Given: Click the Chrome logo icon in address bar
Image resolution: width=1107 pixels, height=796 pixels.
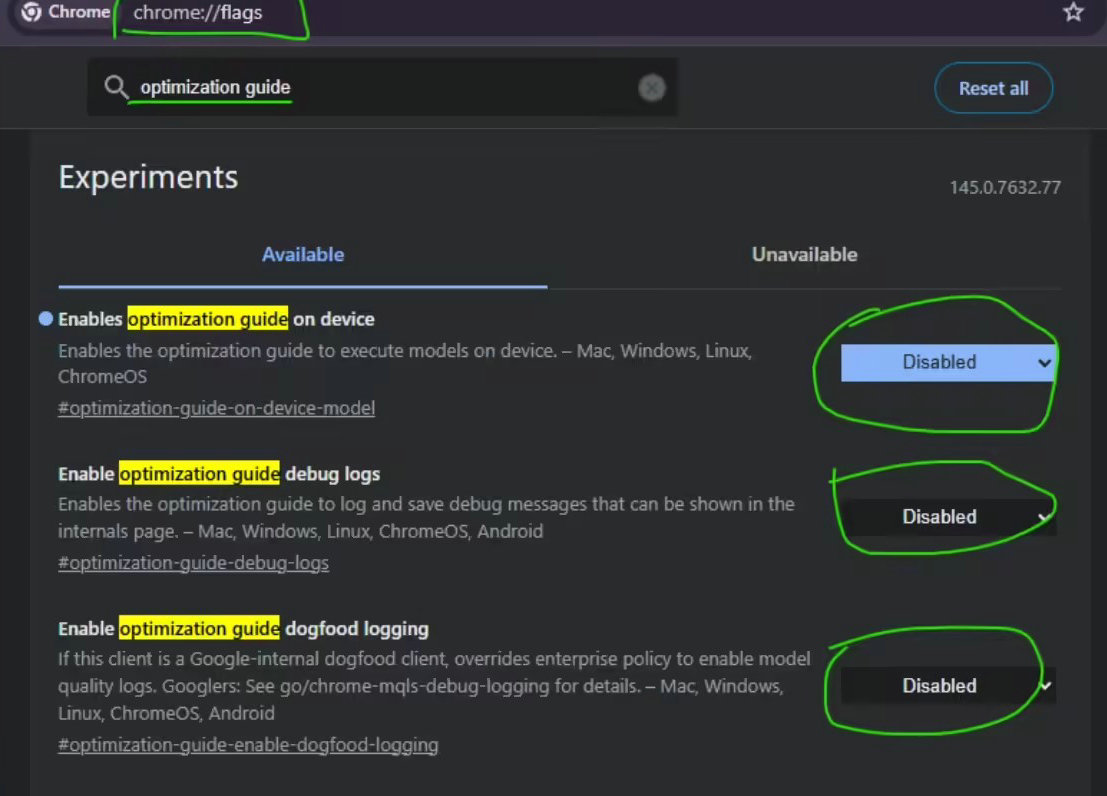Looking at the screenshot, I should 30,12.
